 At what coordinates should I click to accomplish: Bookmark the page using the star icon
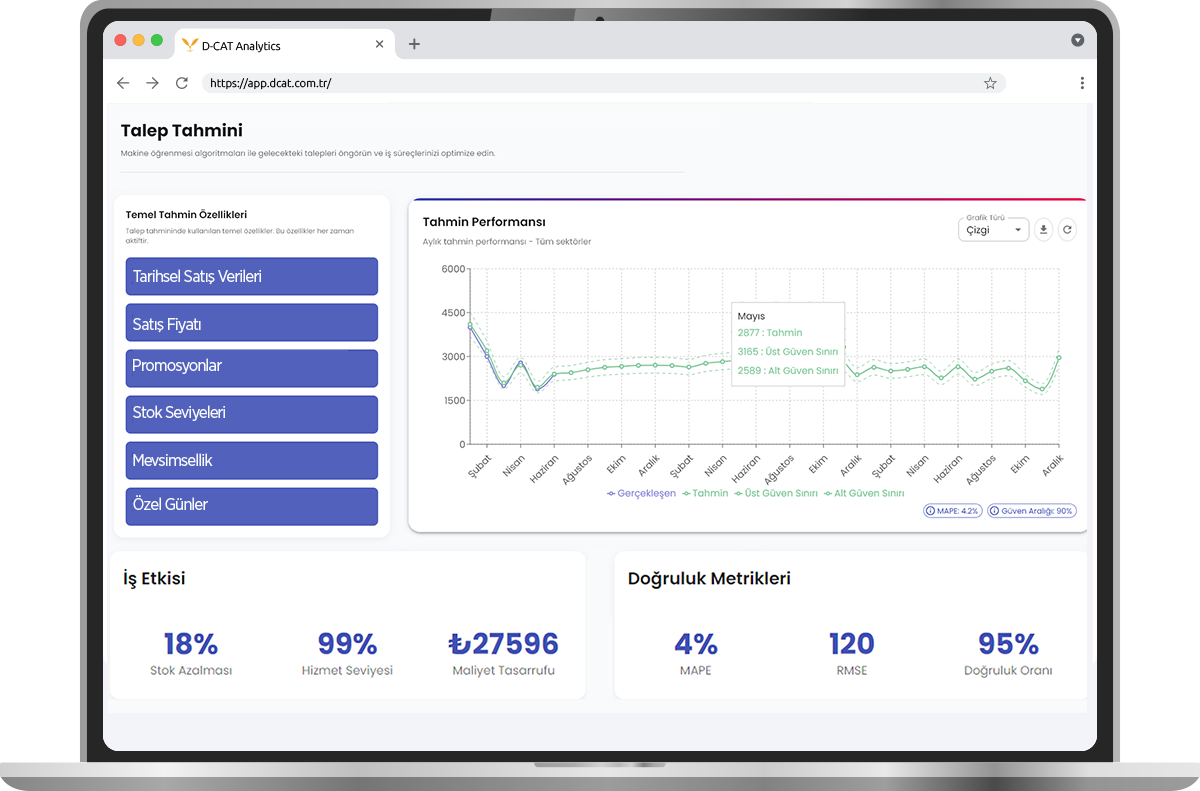(x=990, y=83)
